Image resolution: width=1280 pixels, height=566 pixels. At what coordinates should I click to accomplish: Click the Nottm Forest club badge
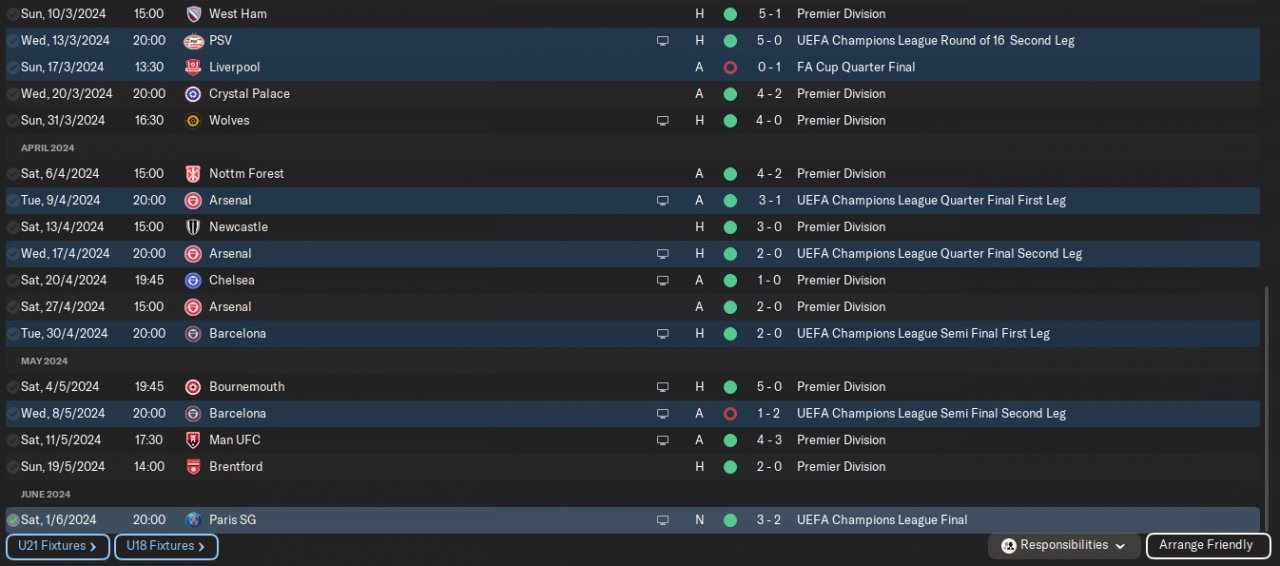(193, 174)
